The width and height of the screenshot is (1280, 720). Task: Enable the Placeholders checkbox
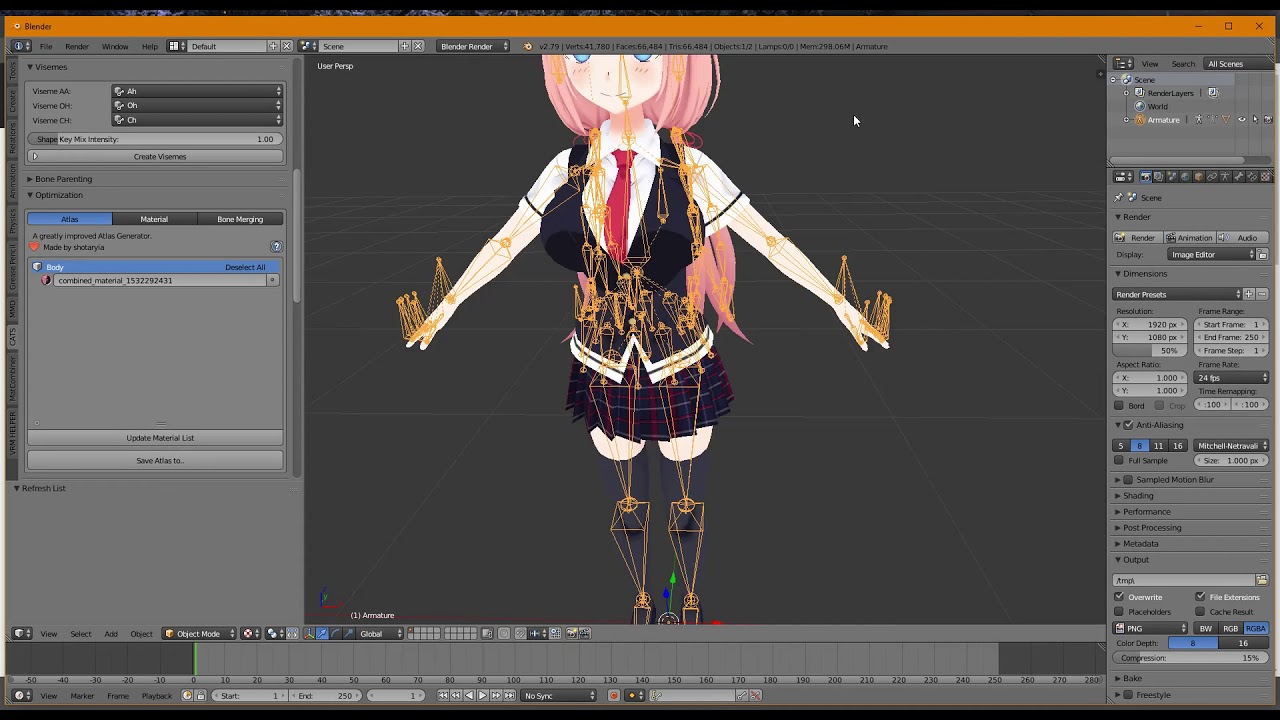1119,612
